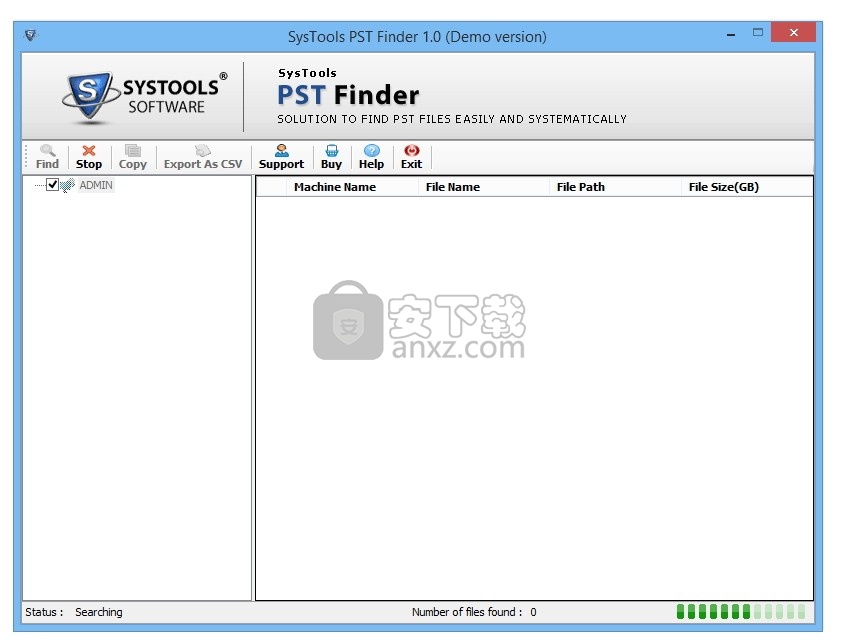The width and height of the screenshot is (842, 644).
Task: Open Help from the toolbar
Action: point(371,157)
